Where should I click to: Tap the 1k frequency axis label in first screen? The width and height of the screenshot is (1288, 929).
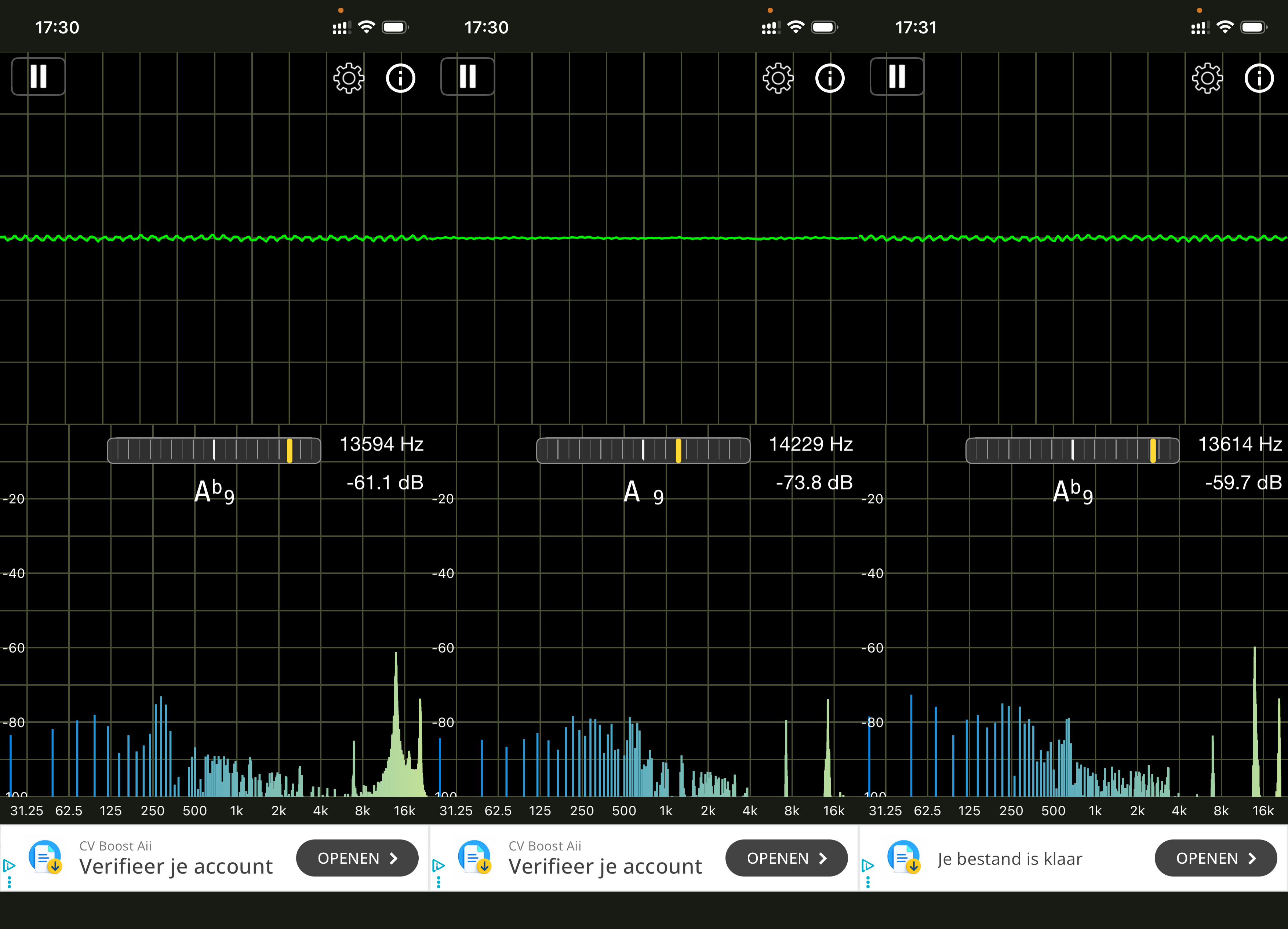(x=237, y=811)
